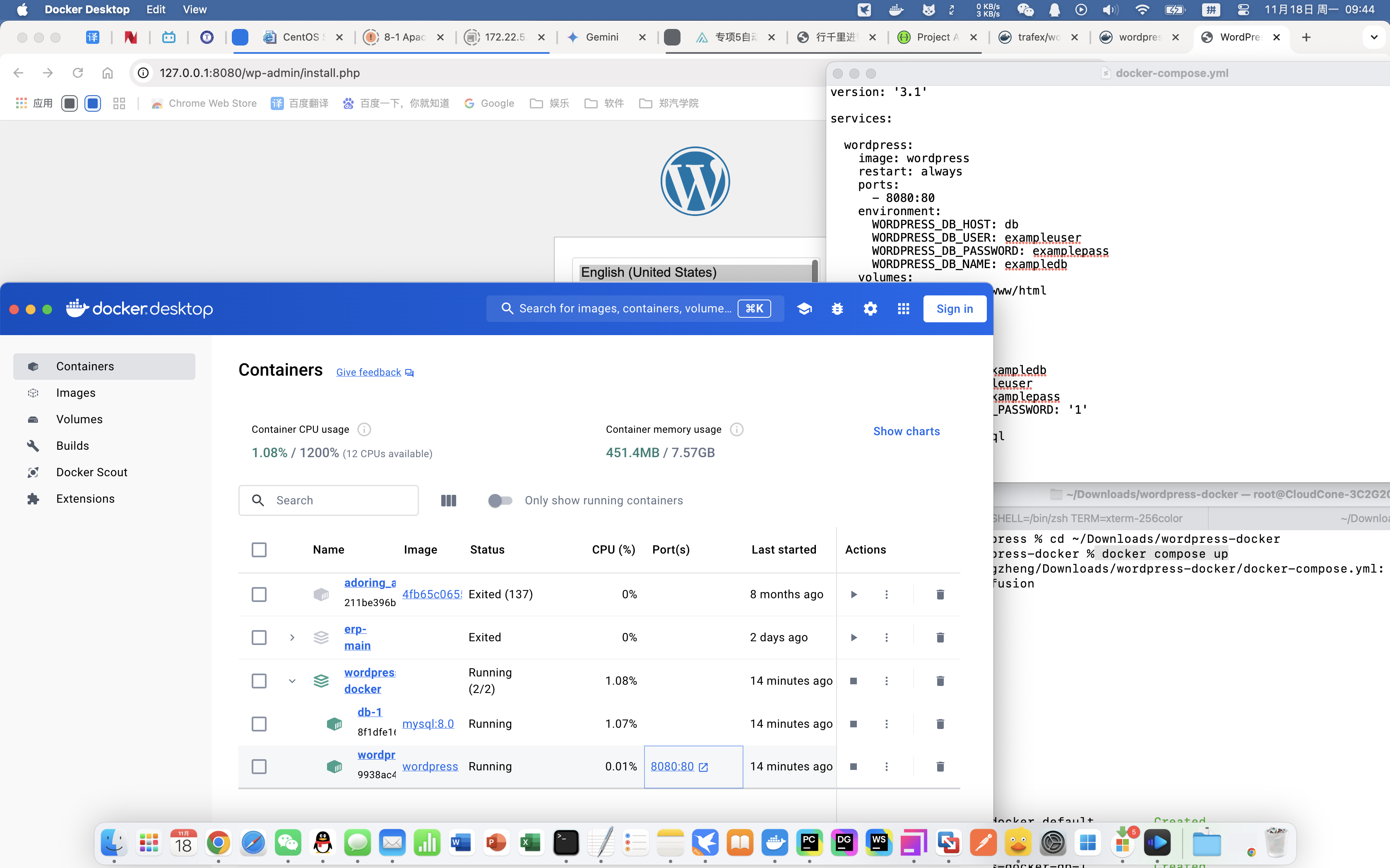Start the adoring container with play button
This screenshot has width=1390, height=868.
854,594
